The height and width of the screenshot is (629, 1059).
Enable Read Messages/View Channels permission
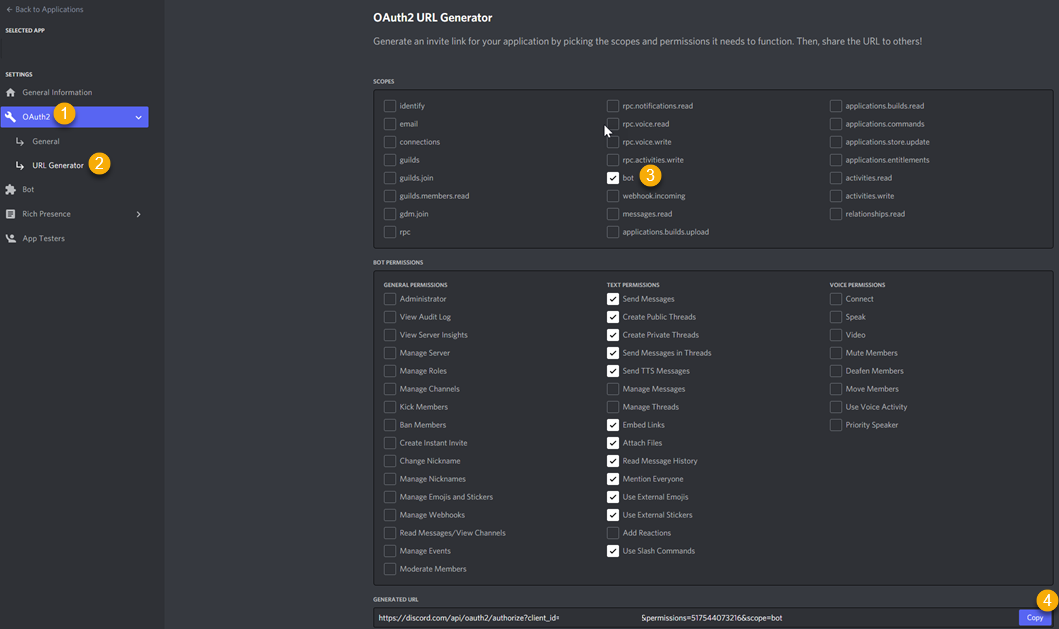pyautogui.click(x=390, y=533)
